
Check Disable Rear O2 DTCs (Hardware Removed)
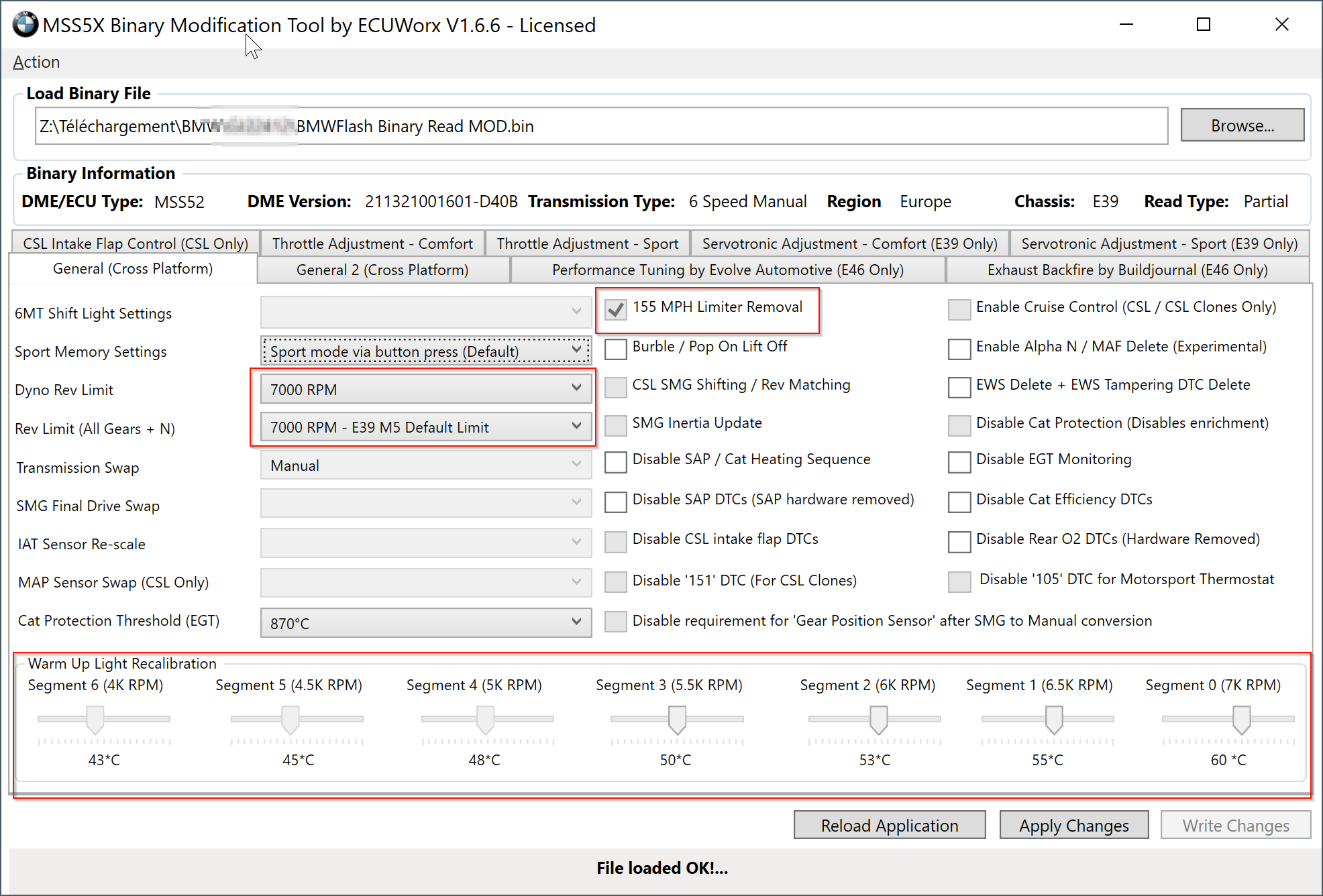click(x=959, y=541)
